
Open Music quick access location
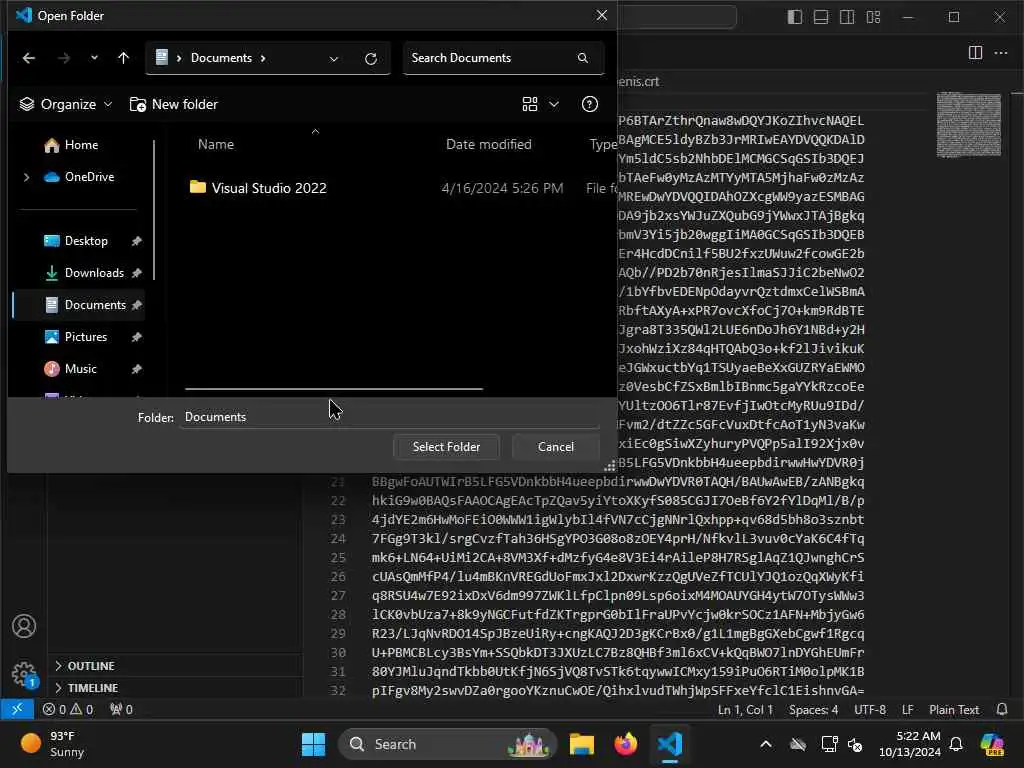pos(71,369)
